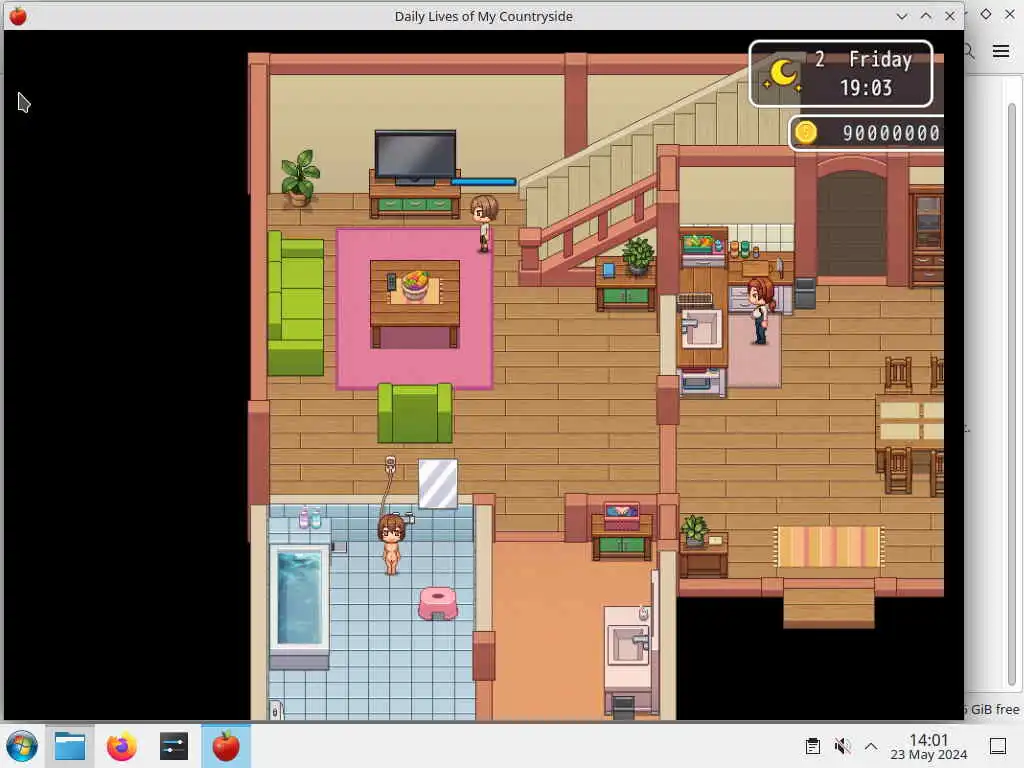Expand hidden system tray icons
Viewport: 1024px width, 768px height.
[871, 746]
